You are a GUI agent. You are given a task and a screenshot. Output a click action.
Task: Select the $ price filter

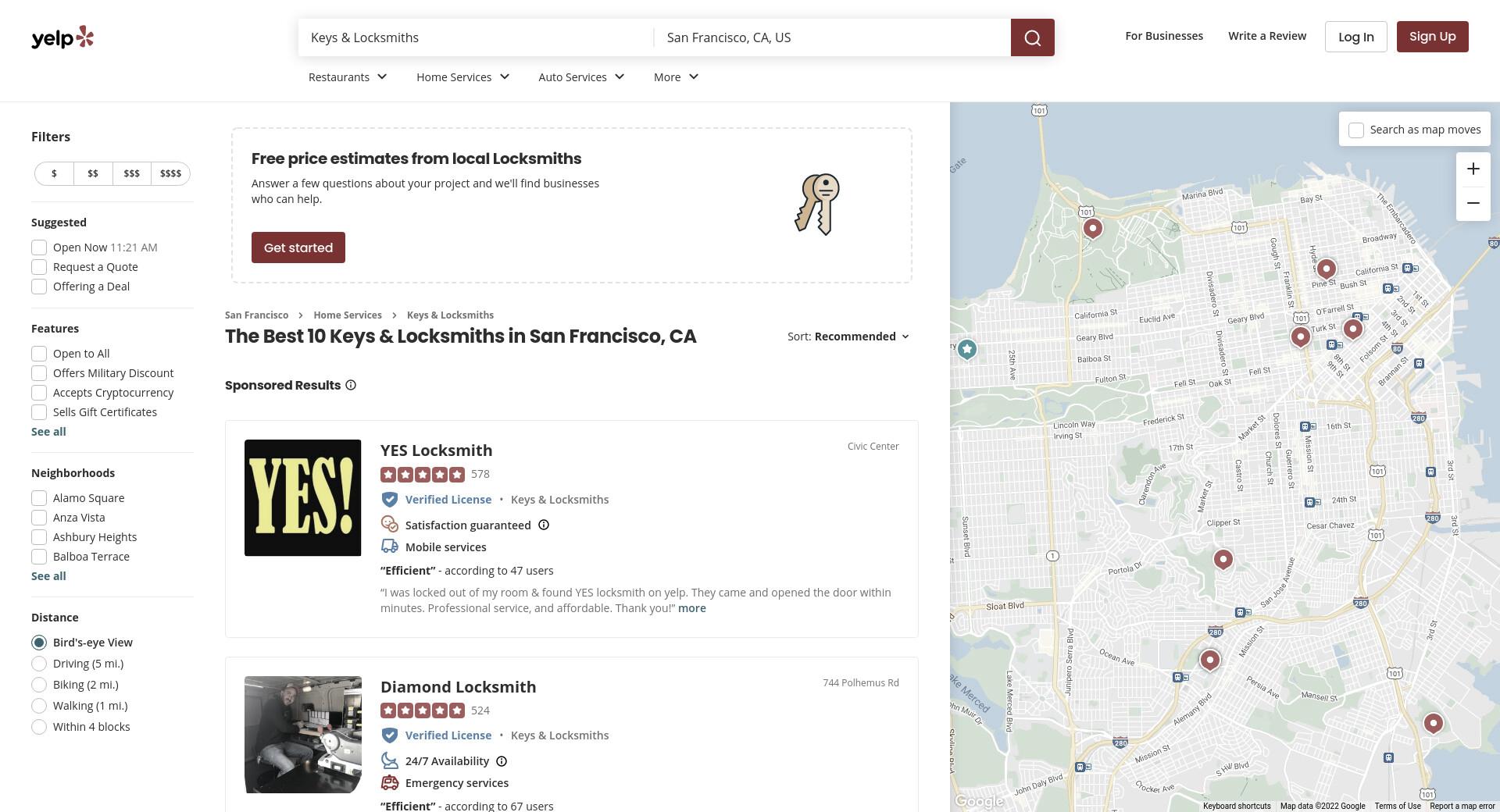(54, 173)
